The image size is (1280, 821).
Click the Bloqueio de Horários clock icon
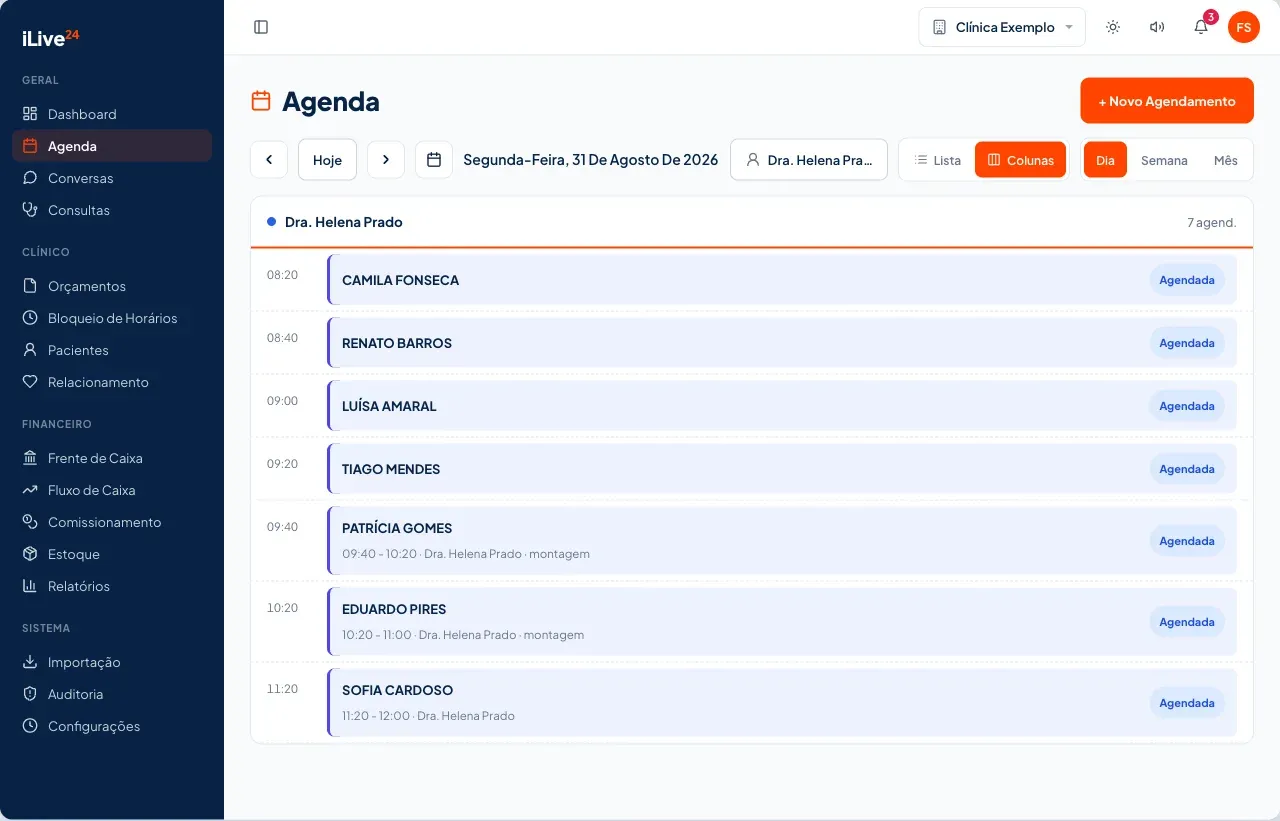click(30, 318)
